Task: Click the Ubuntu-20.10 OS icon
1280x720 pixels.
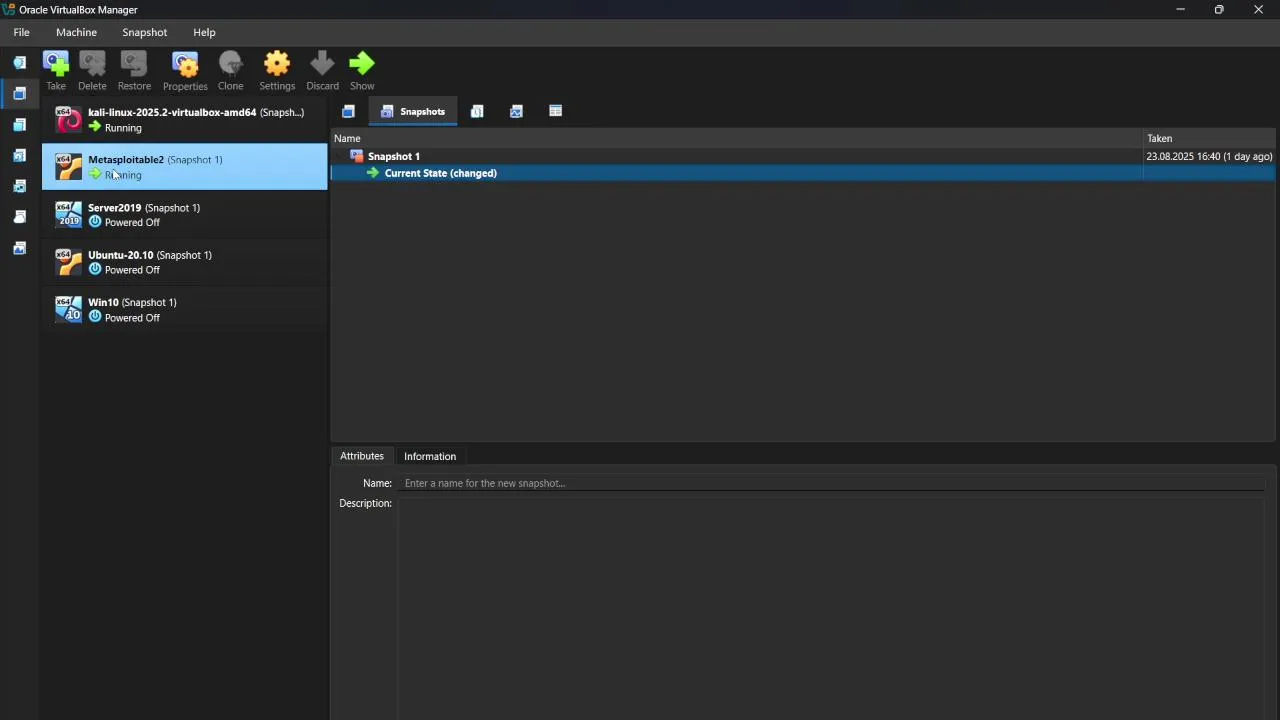Action: click(68, 262)
